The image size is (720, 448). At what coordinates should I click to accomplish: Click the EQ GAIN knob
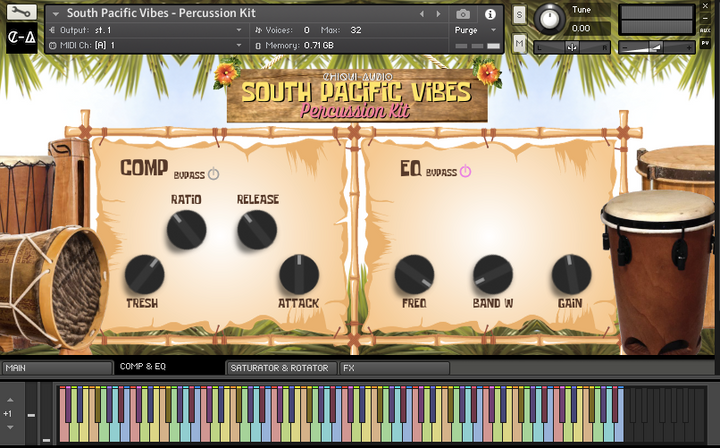pyautogui.click(x=571, y=274)
